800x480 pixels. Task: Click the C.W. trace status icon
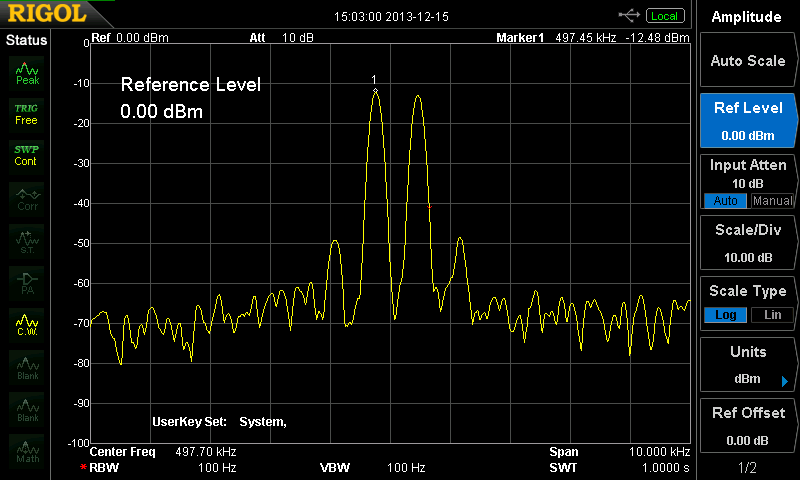[27, 324]
